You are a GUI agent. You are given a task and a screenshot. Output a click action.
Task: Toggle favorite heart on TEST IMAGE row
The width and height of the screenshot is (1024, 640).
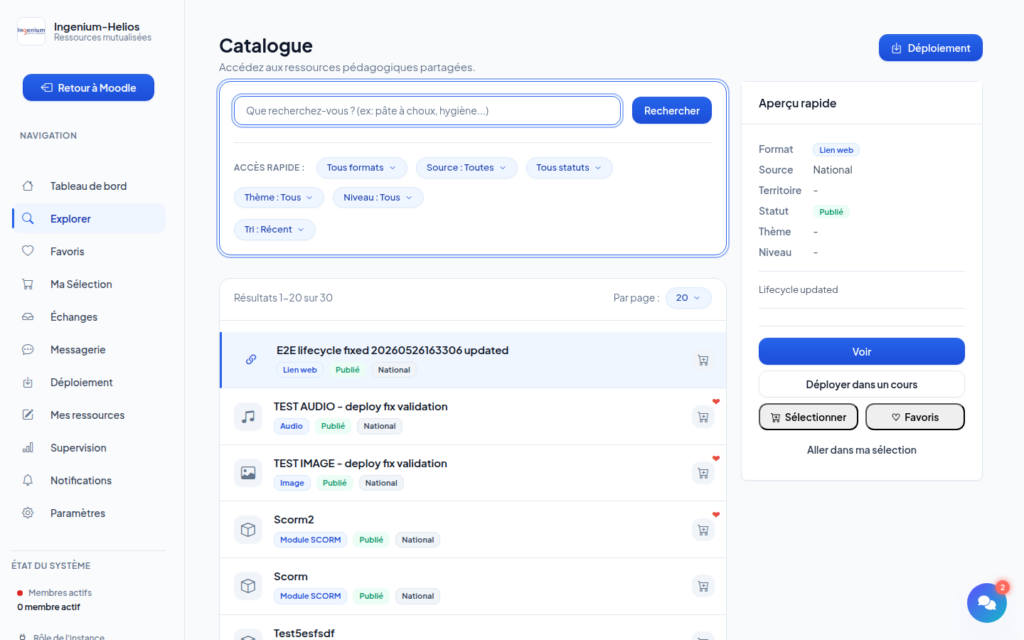pos(716,458)
